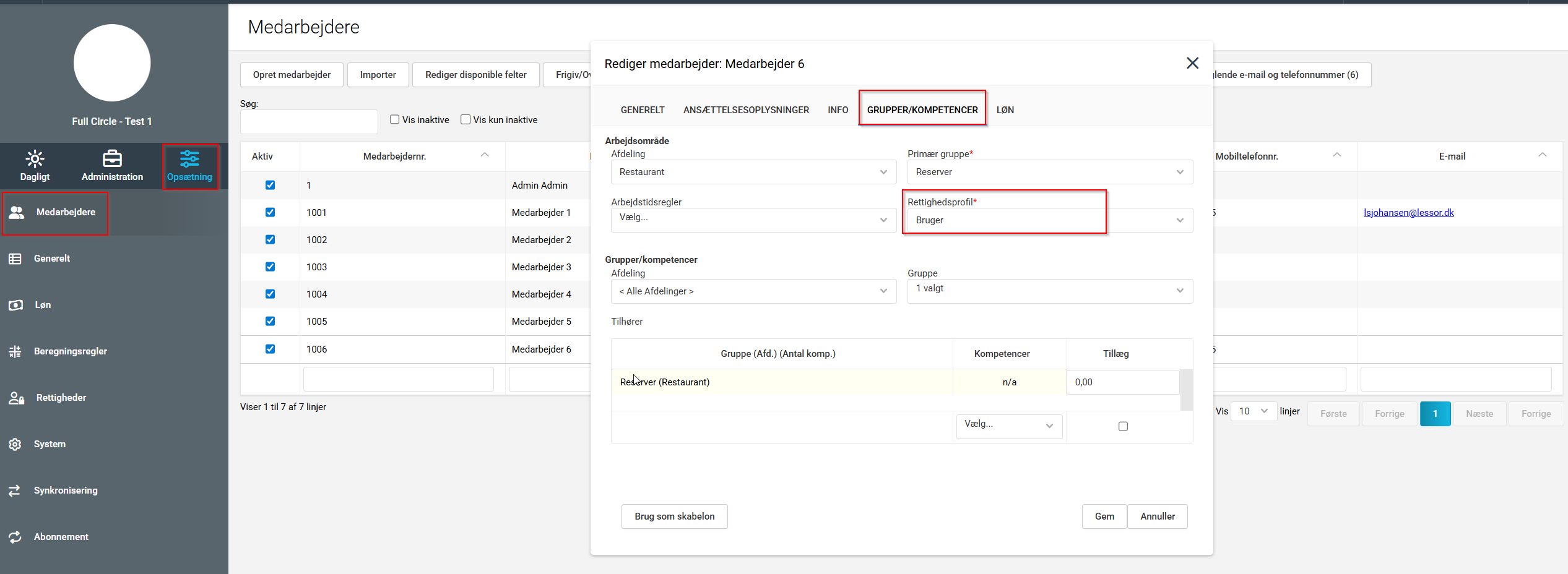Uncheck Aktiv for employee 1003
The width and height of the screenshot is (1568, 574).
270,267
